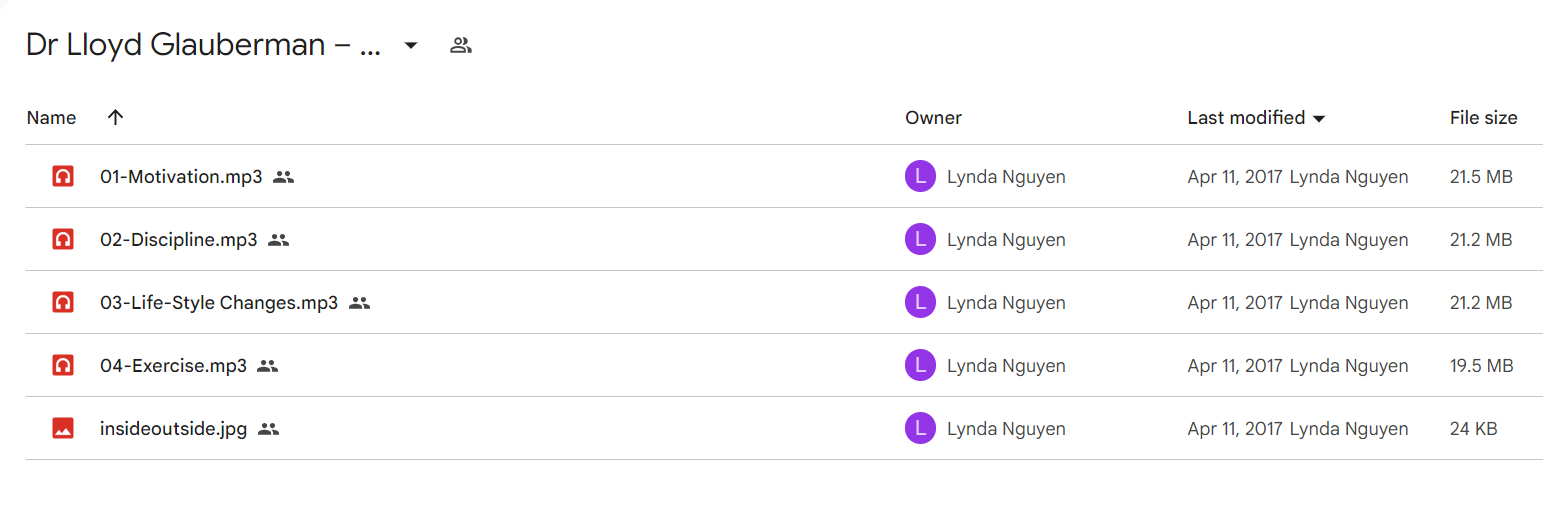Click shared icon next to insideoutside.jpg
Screen dimensions: 1543x507
[x=268, y=429]
